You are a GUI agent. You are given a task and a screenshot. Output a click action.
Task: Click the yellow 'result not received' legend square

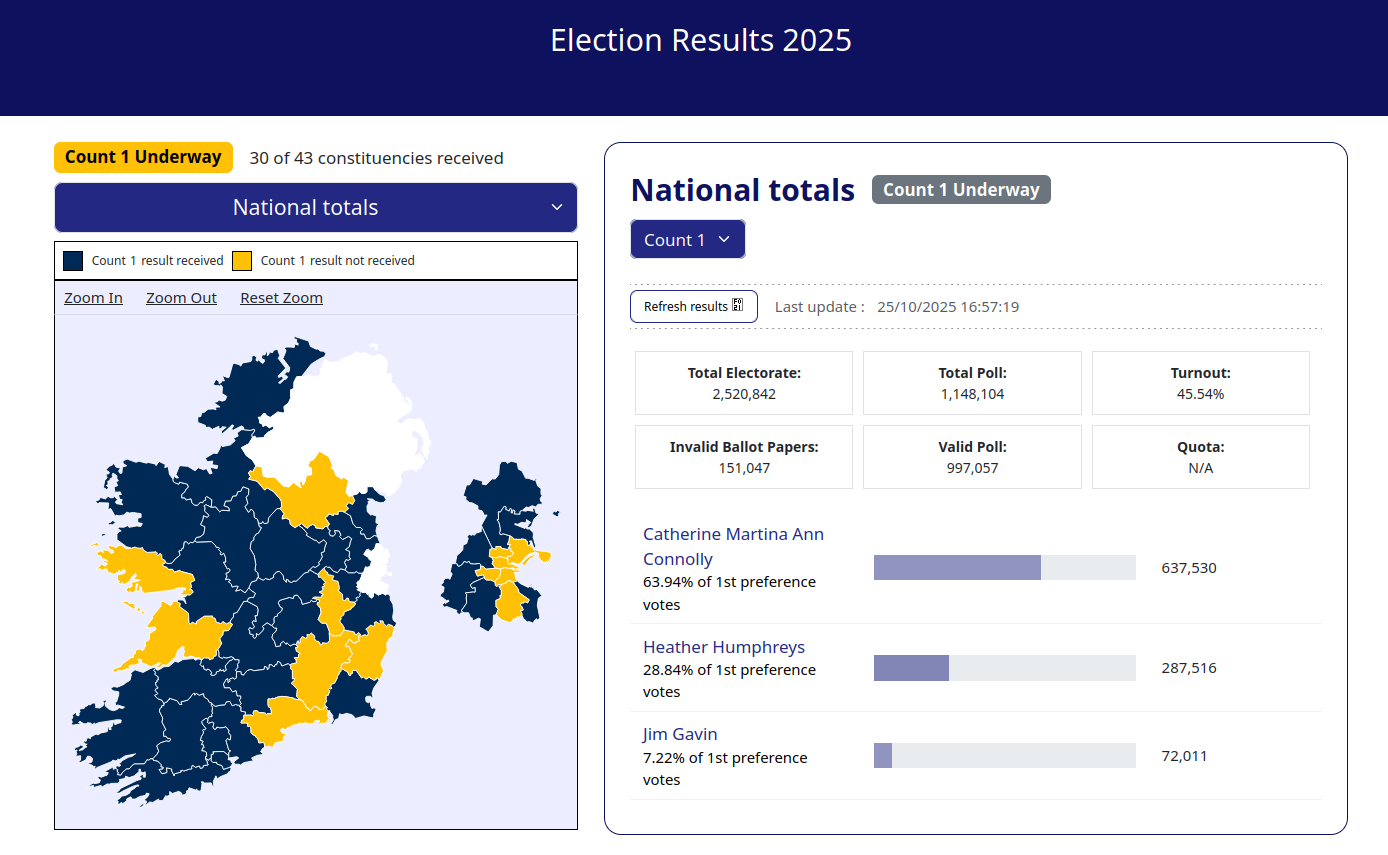pyautogui.click(x=242, y=261)
